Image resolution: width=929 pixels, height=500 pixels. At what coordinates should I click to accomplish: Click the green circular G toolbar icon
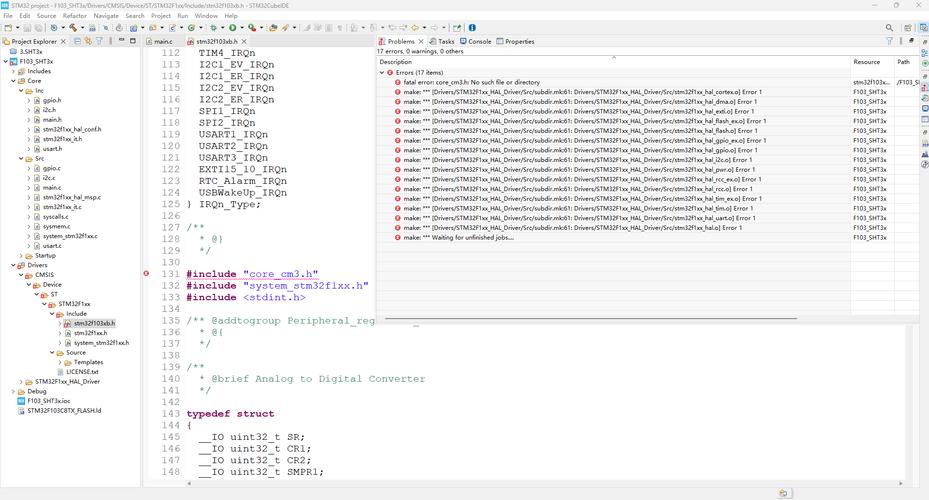(191, 28)
